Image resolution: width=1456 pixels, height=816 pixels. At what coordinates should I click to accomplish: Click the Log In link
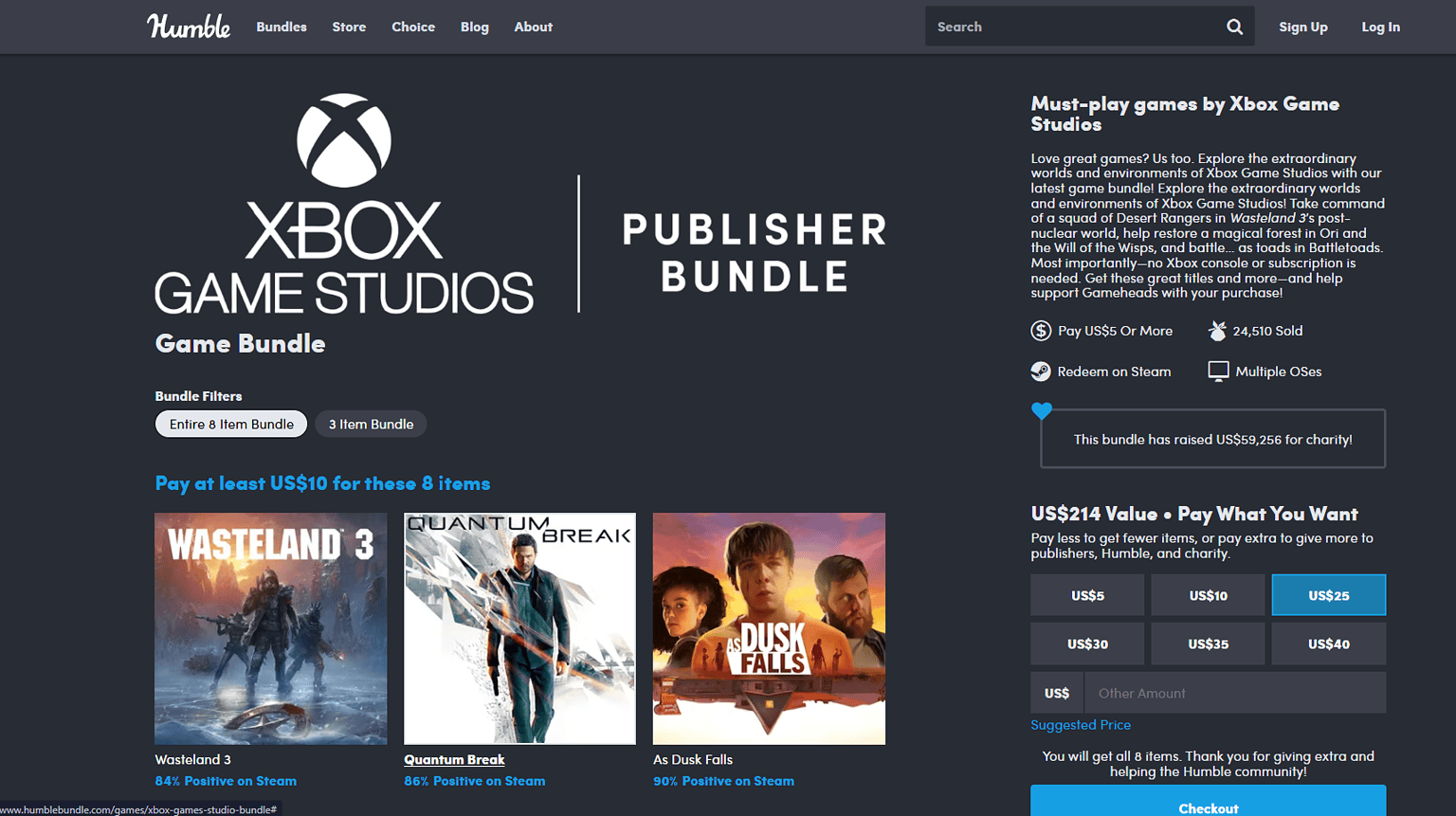[1380, 27]
